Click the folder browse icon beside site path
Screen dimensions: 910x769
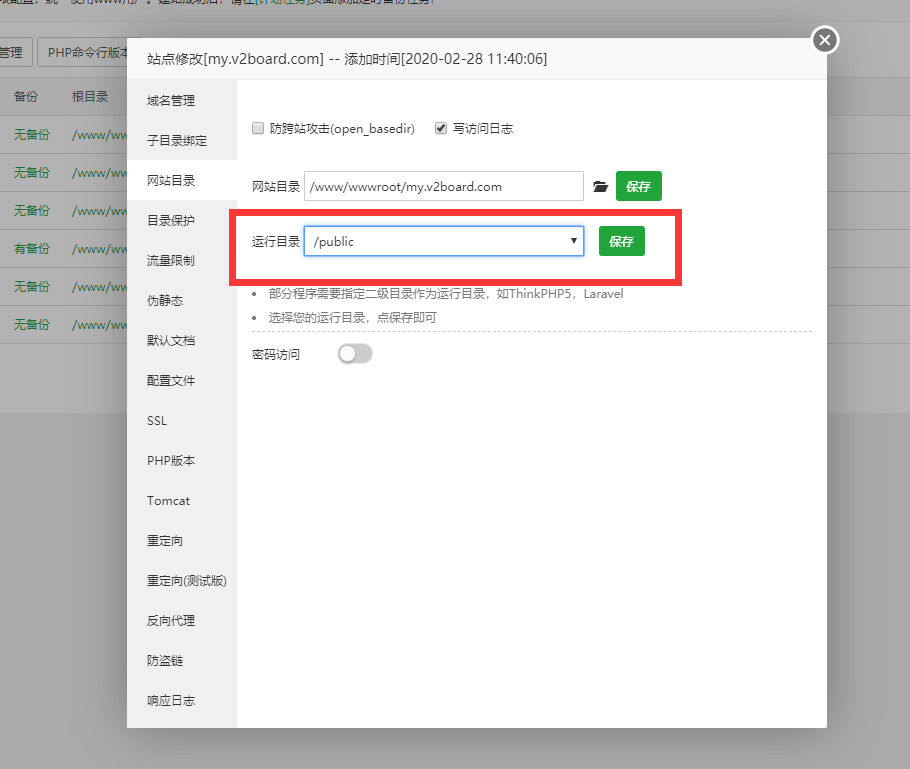tap(600, 186)
